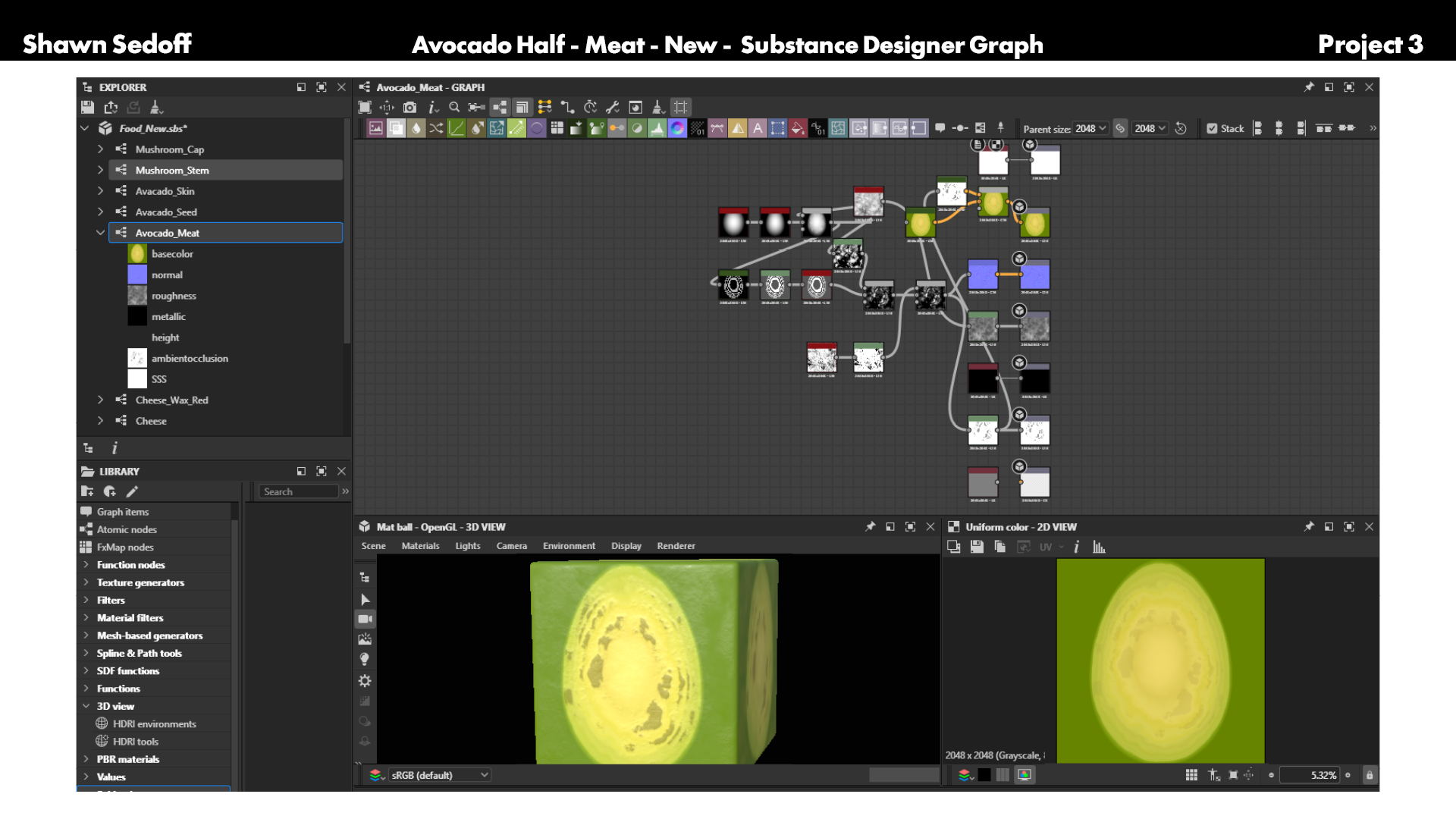The width and height of the screenshot is (1456, 819).
Task: Add a Levels node (histogram icon)
Action: click(x=657, y=128)
